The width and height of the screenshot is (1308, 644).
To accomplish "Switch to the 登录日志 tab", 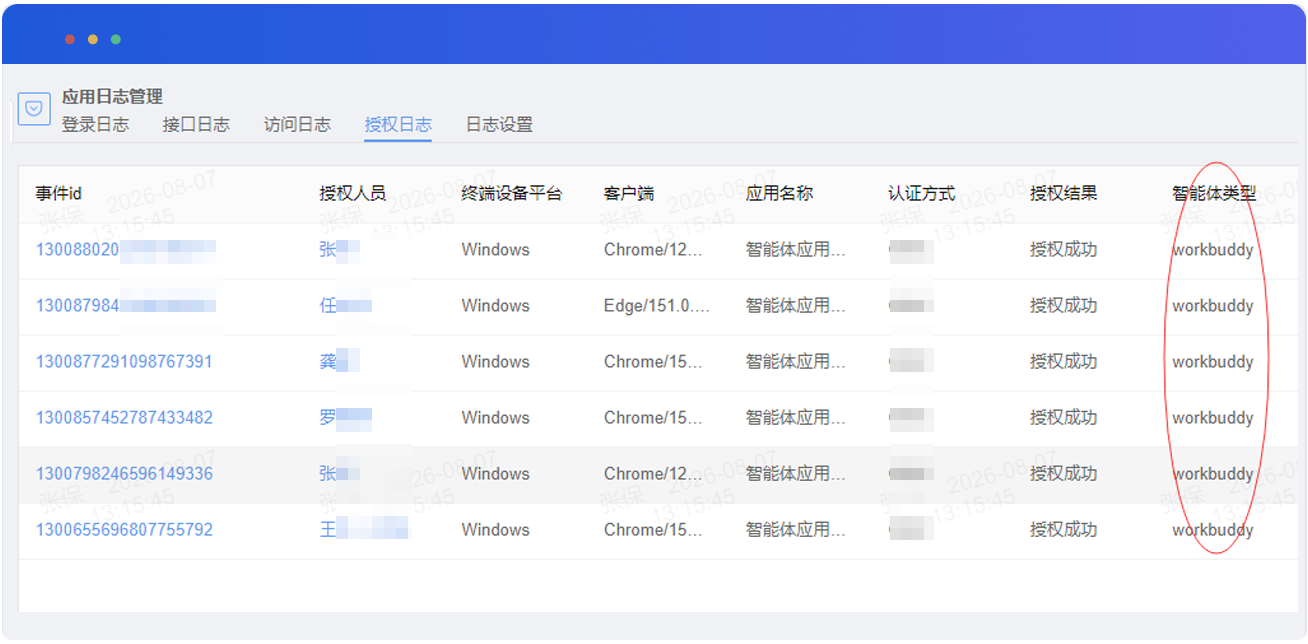I will [x=95, y=125].
